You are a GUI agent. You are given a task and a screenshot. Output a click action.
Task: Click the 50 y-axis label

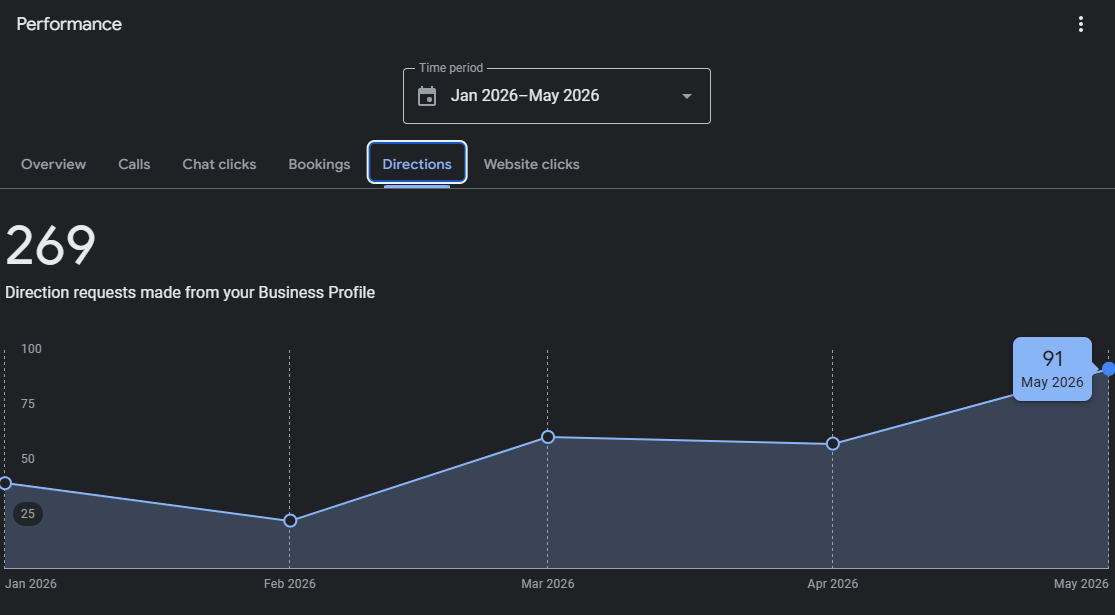pyautogui.click(x=28, y=459)
